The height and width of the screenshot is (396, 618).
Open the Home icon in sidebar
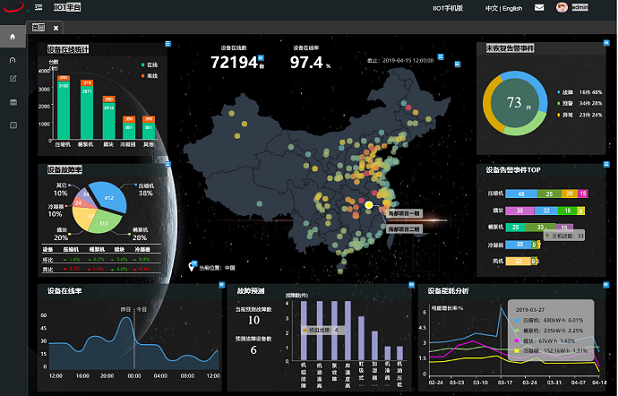pos(13,37)
